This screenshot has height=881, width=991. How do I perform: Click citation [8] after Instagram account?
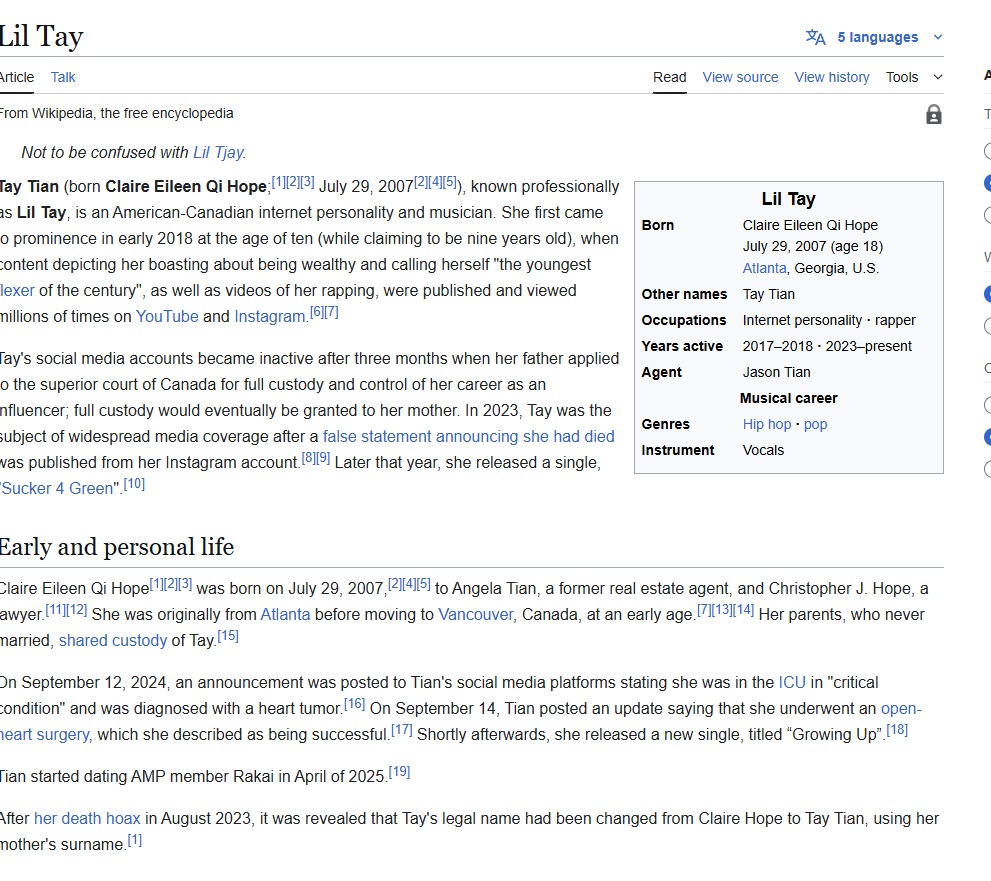308,458
